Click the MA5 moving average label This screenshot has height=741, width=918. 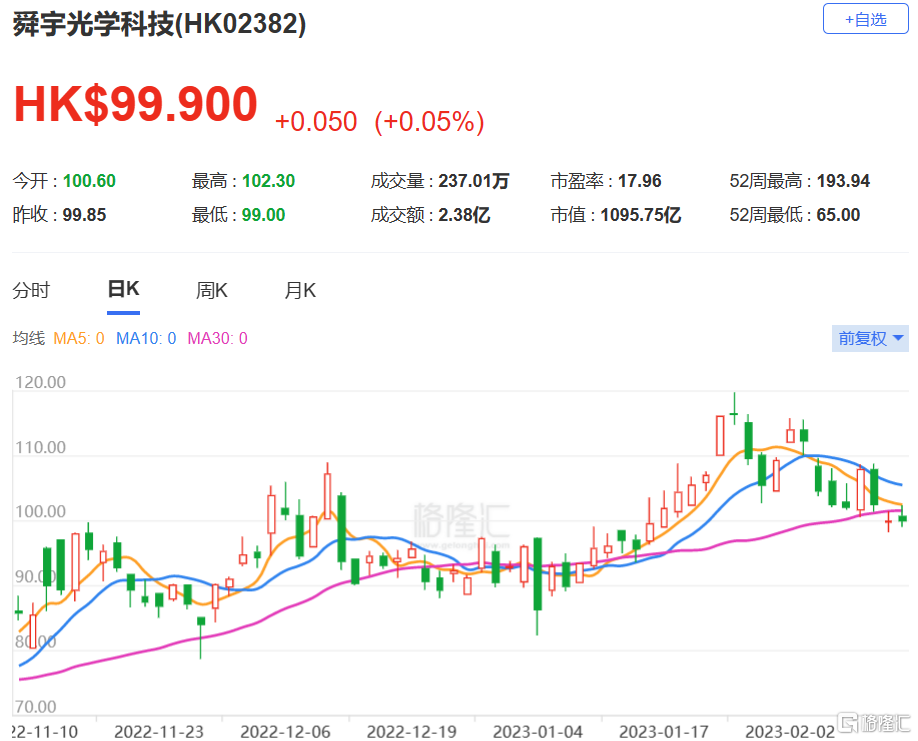78,338
